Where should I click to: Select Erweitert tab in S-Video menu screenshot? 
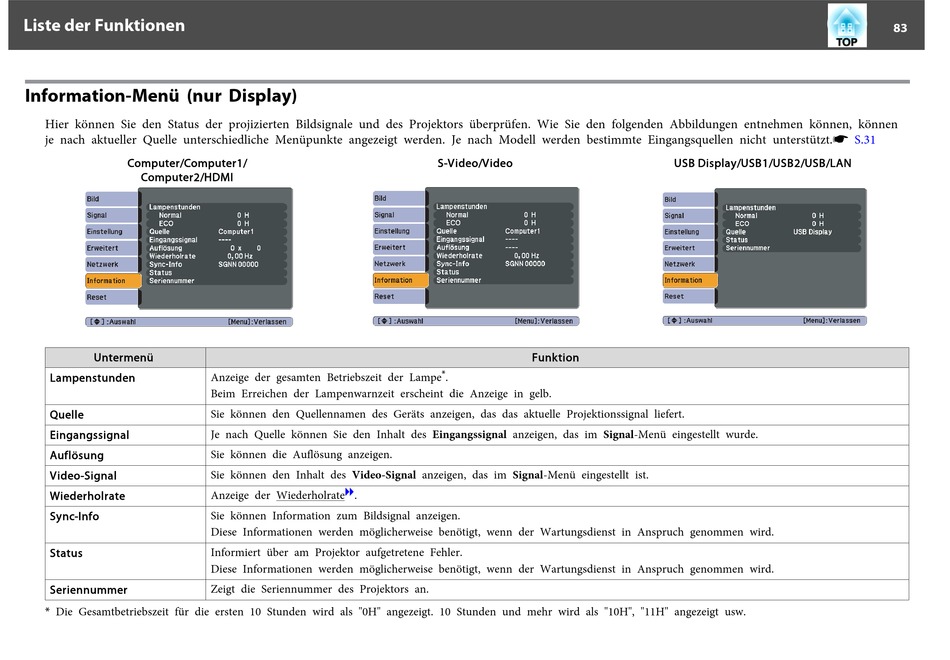[399, 247]
